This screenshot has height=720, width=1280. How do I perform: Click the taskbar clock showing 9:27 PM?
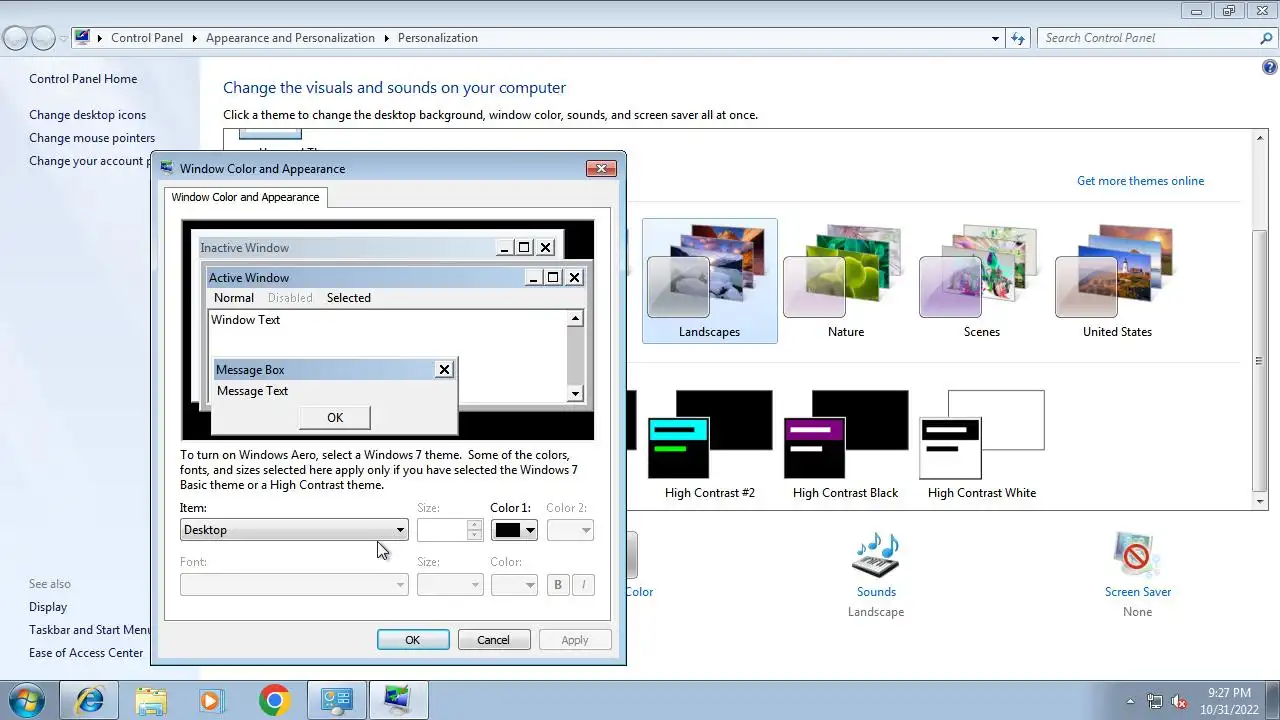point(1229,700)
